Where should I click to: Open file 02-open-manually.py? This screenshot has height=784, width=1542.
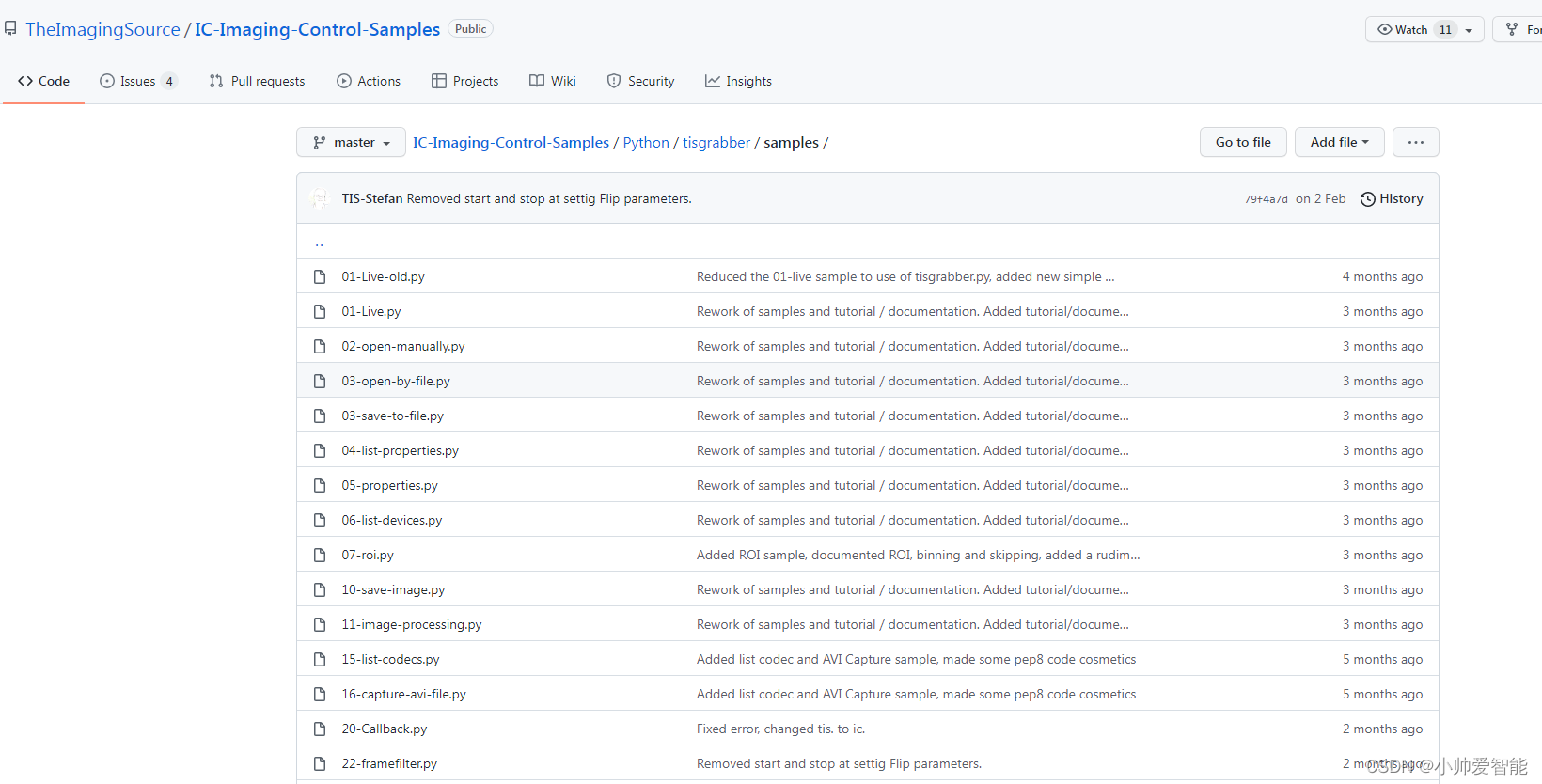tap(402, 346)
